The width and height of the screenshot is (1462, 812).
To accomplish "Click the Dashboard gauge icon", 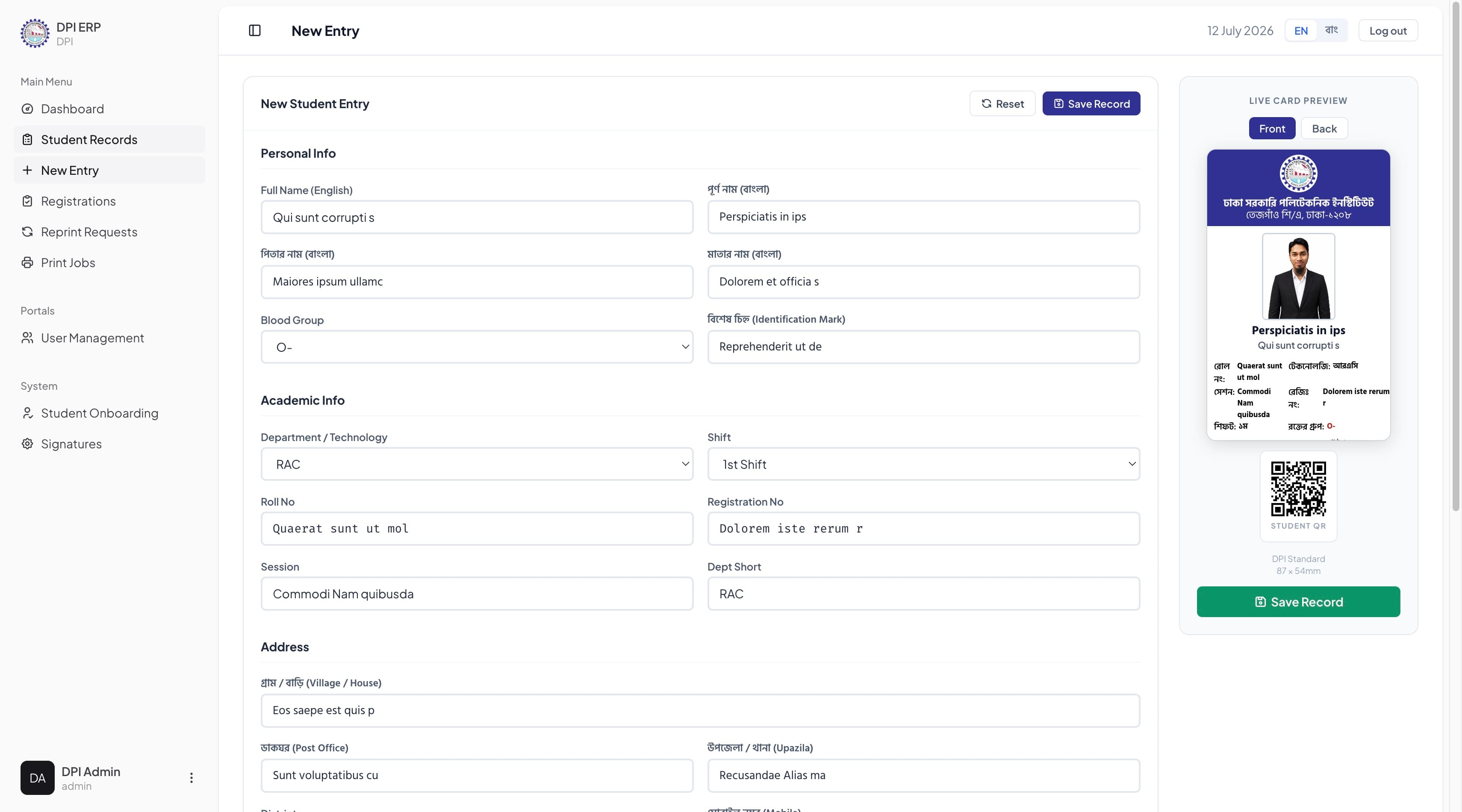I will pos(27,109).
